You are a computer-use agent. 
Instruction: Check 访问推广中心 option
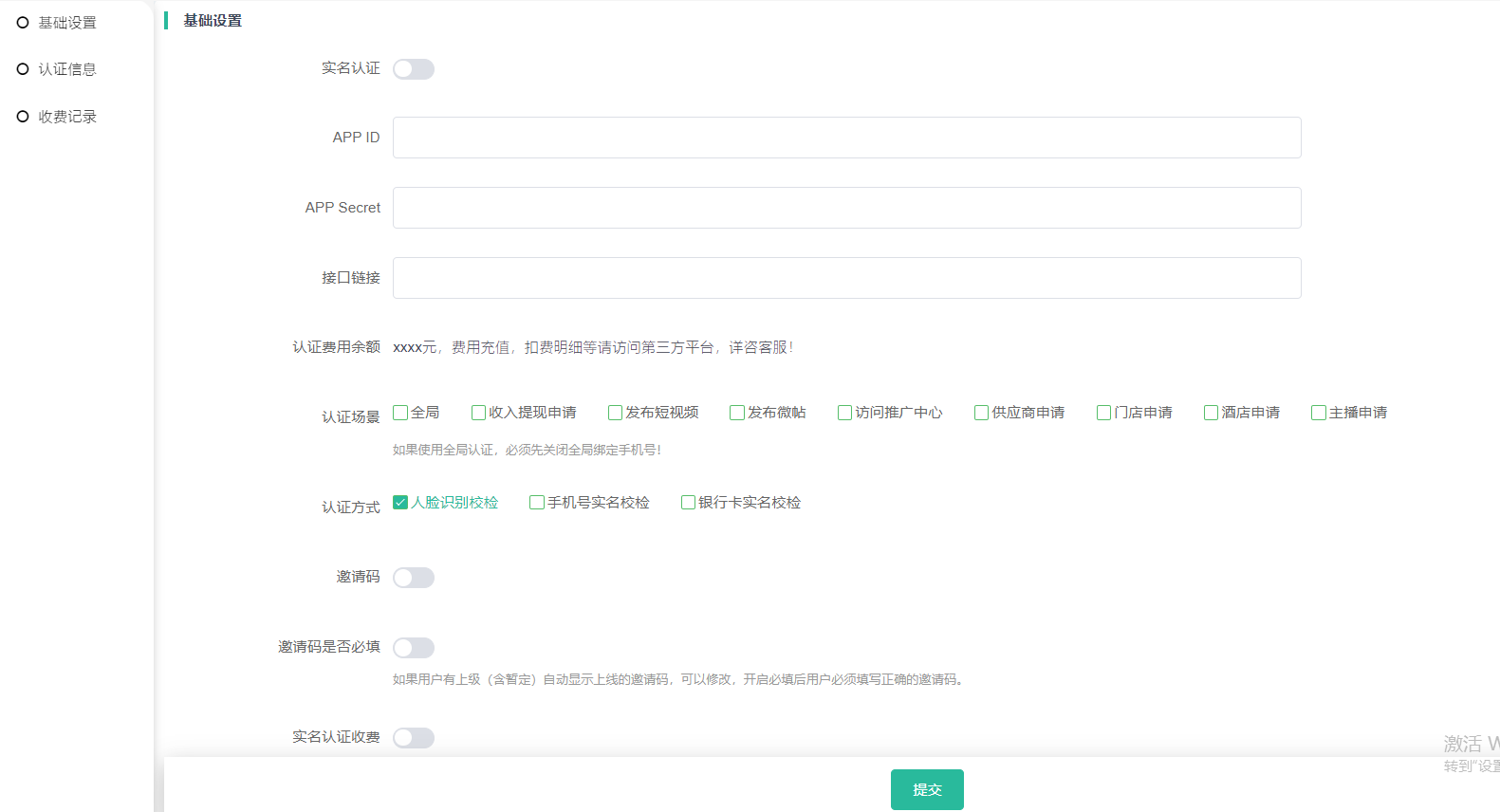tap(845, 413)
